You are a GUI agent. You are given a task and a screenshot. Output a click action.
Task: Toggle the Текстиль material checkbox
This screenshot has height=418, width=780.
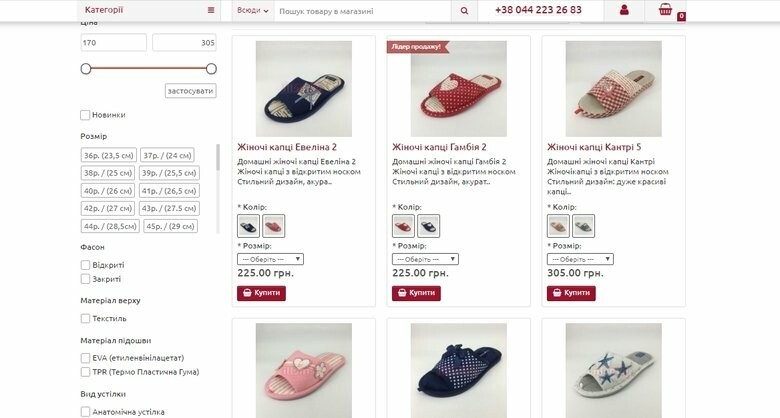point(86,318)
